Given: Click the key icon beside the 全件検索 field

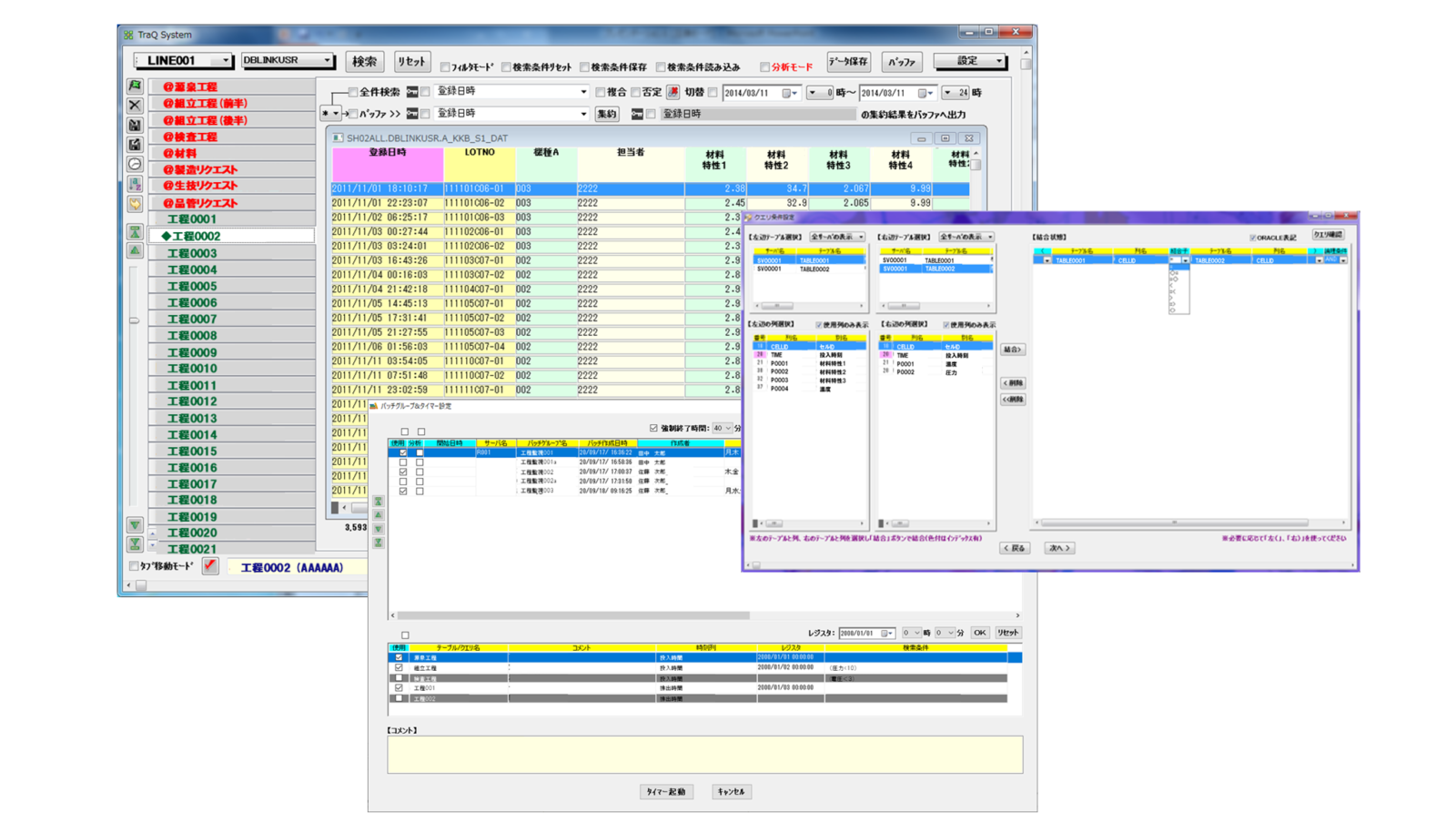Looking at the screenshot, I should pos(411,92).
